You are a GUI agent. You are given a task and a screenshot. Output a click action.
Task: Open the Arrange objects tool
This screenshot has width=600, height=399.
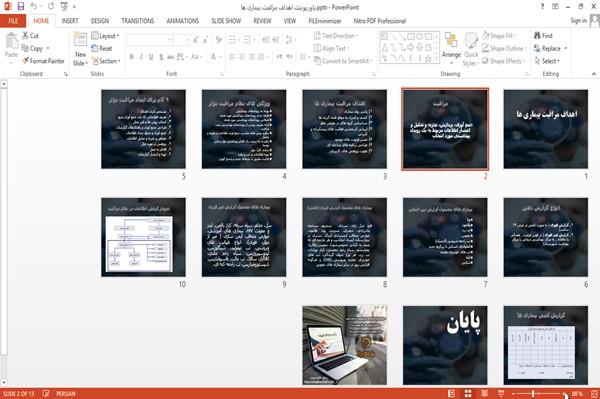pos(451,48)
